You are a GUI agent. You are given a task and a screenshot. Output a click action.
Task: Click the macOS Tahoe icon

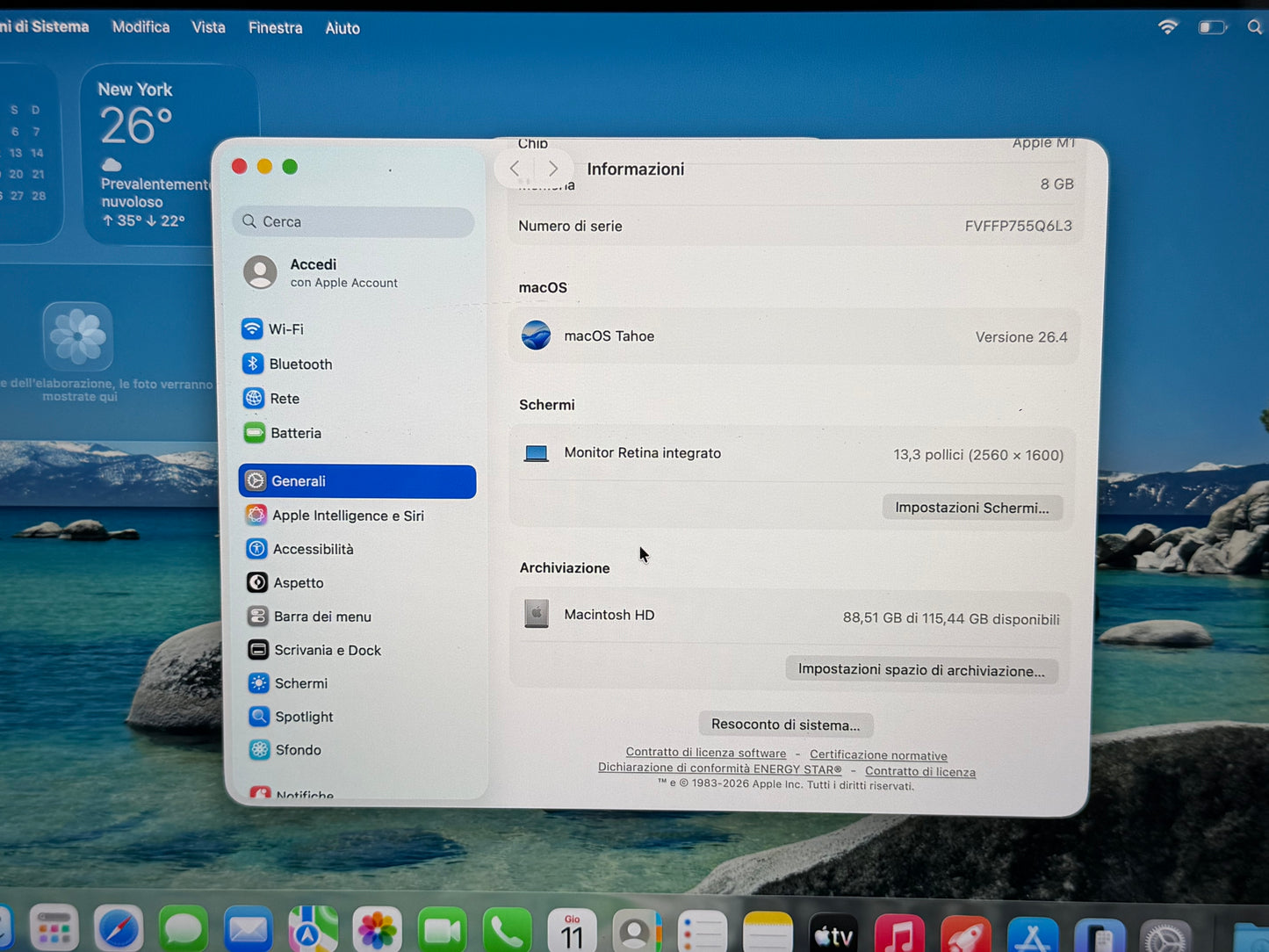(536, 335)
